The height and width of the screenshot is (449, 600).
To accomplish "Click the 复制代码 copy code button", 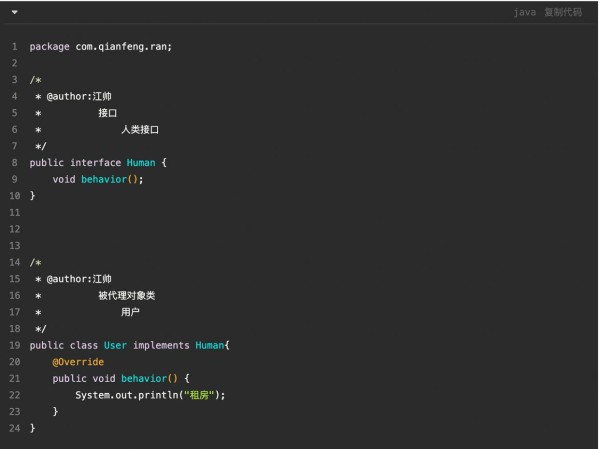I will [x=563, y=12].
